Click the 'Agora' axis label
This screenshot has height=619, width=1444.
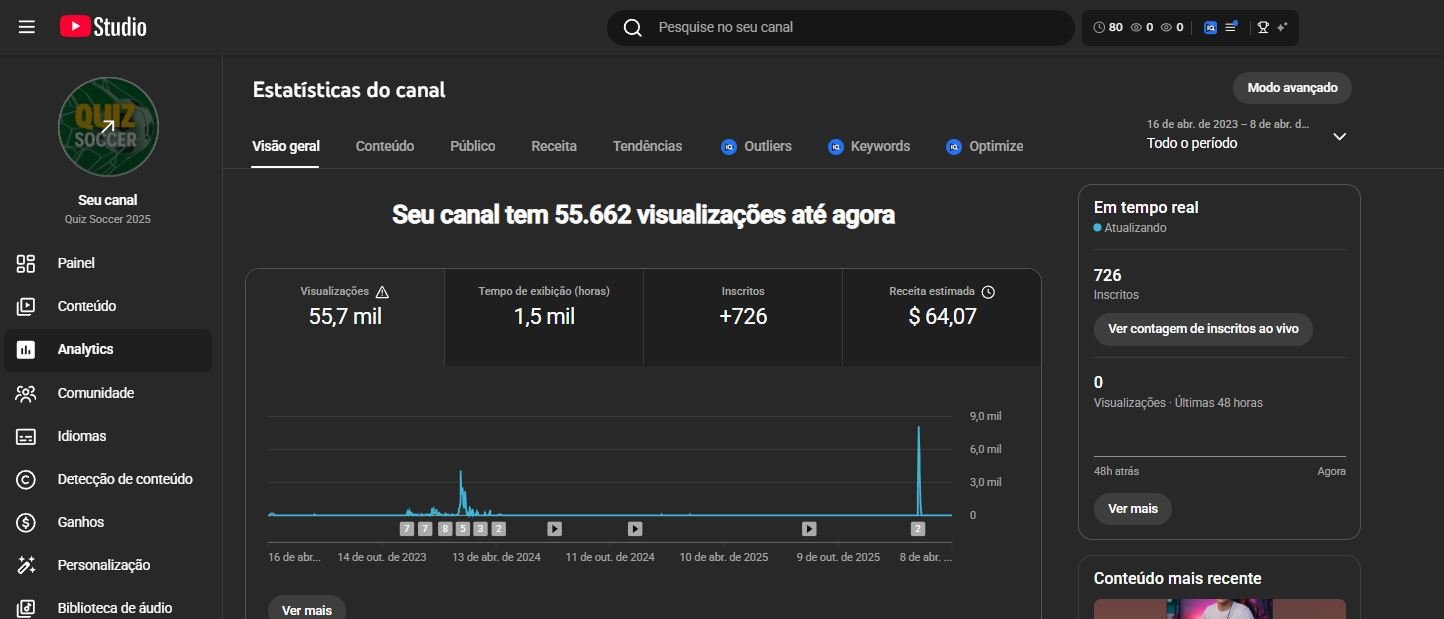1331,471
